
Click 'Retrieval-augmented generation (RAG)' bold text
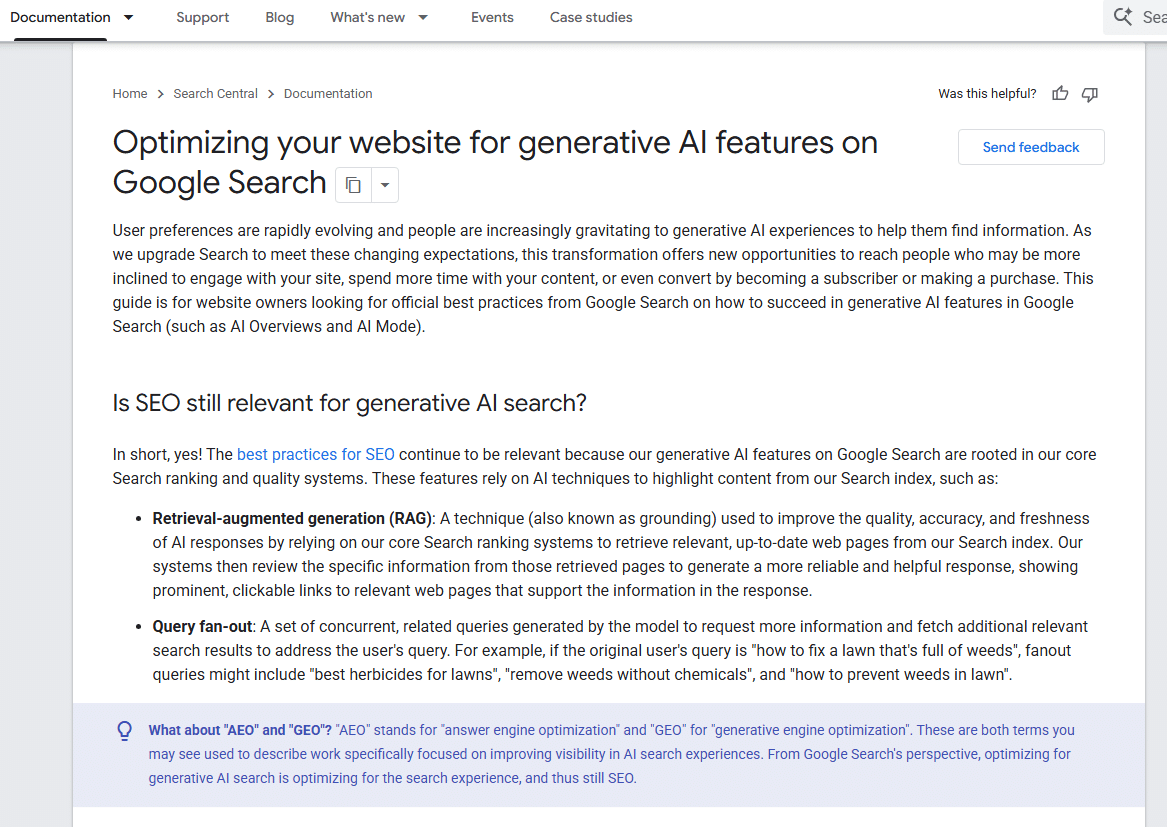292,519
